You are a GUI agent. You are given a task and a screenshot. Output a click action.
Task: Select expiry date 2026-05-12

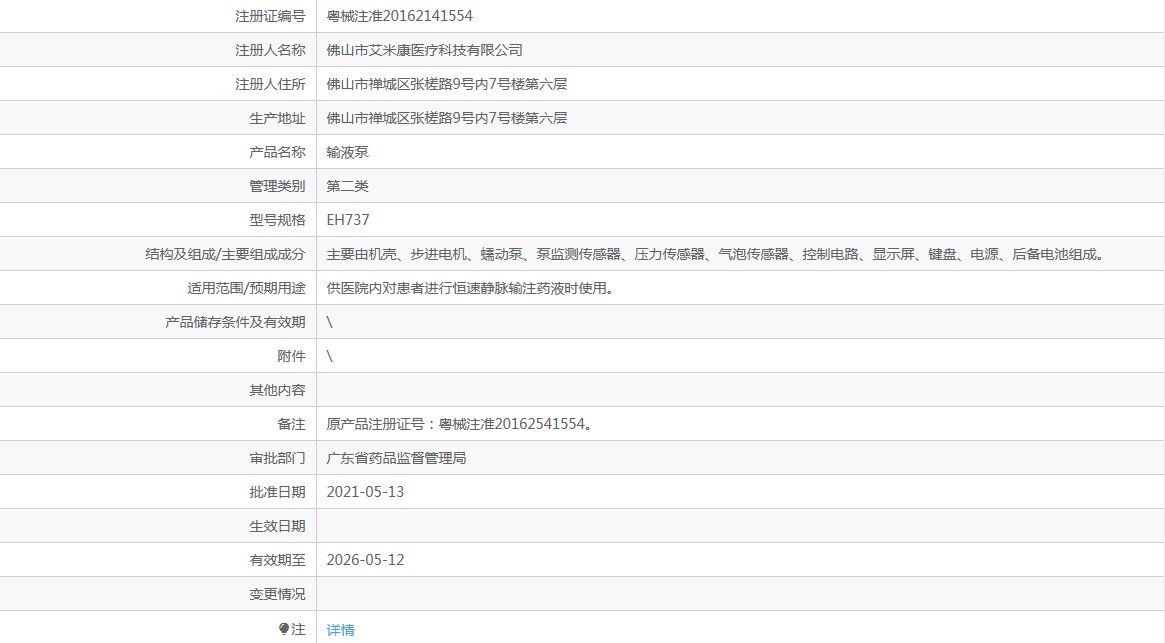[365, 560]
